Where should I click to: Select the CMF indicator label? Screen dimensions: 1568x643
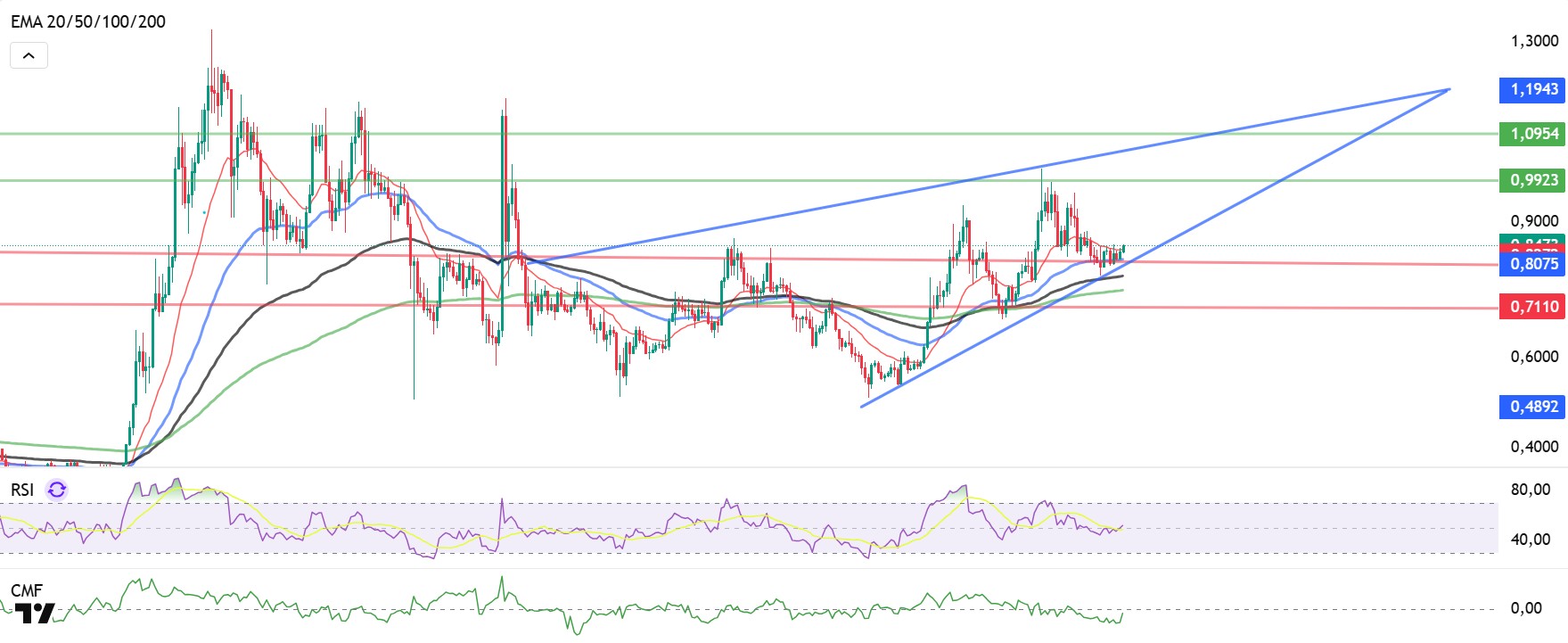click(26, 590)
